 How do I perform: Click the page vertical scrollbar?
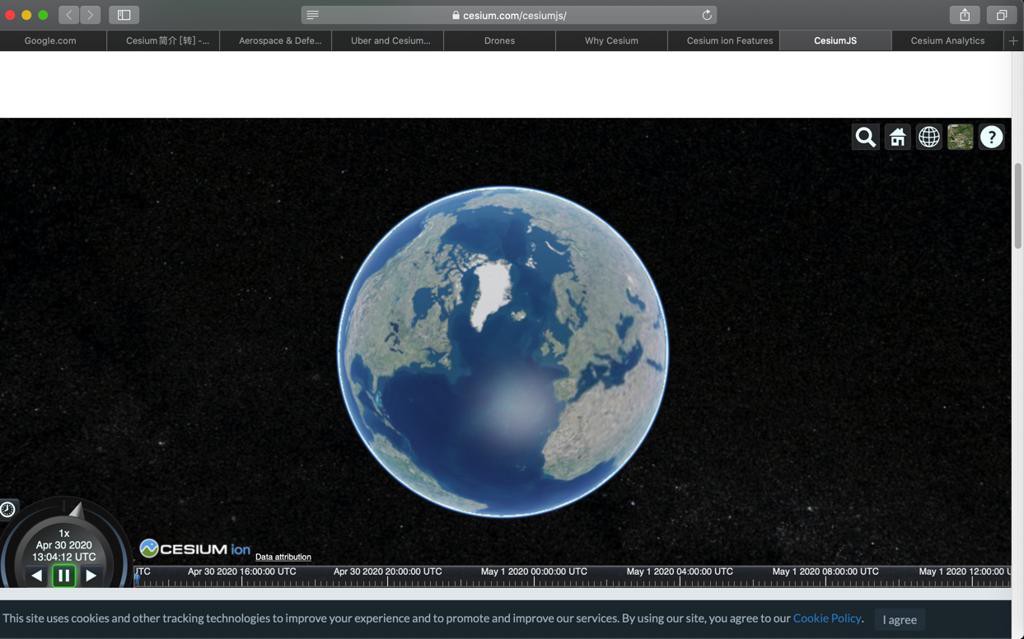(1017, 205)
